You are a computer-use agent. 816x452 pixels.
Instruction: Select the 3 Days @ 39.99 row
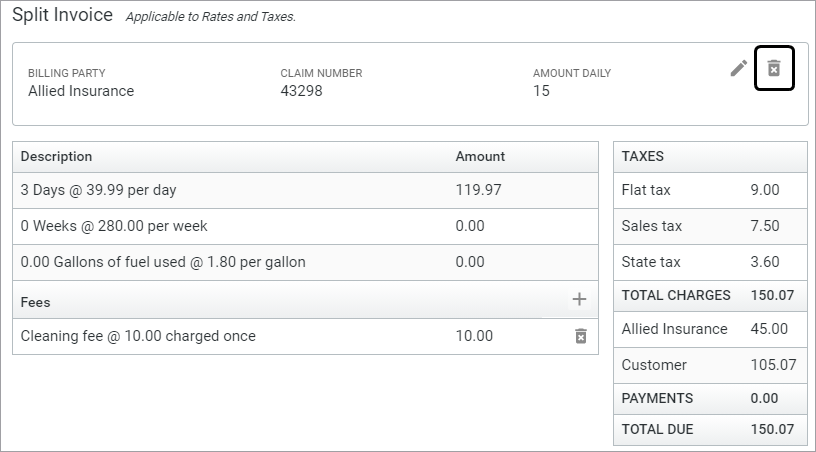point(98,190)
